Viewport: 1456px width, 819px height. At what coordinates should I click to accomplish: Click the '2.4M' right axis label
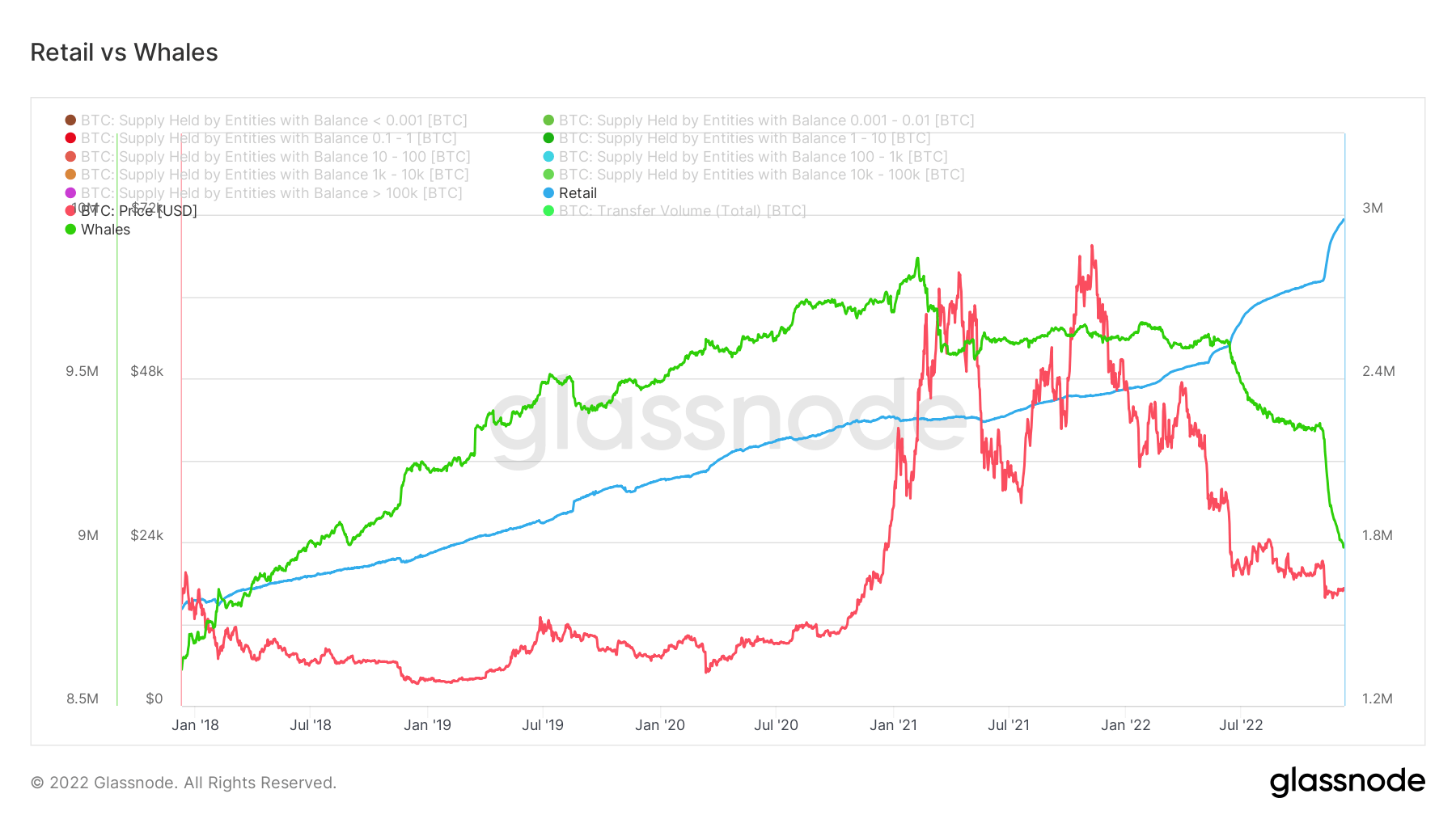(x=1378, y=372)
